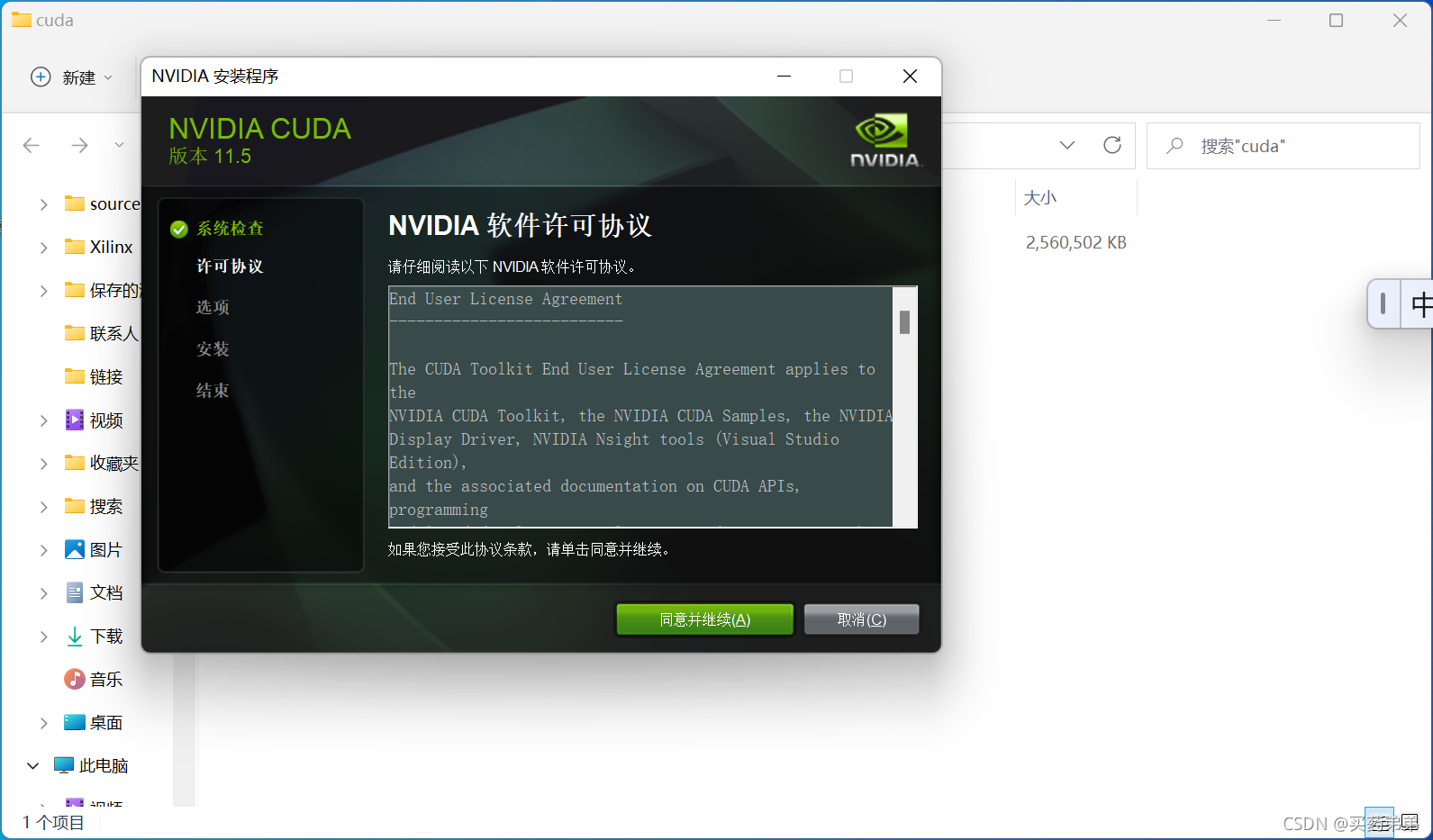Click the 下载 download arrow icon
The width and height of the screenshot is (1433, 840).
click(75, 637)
